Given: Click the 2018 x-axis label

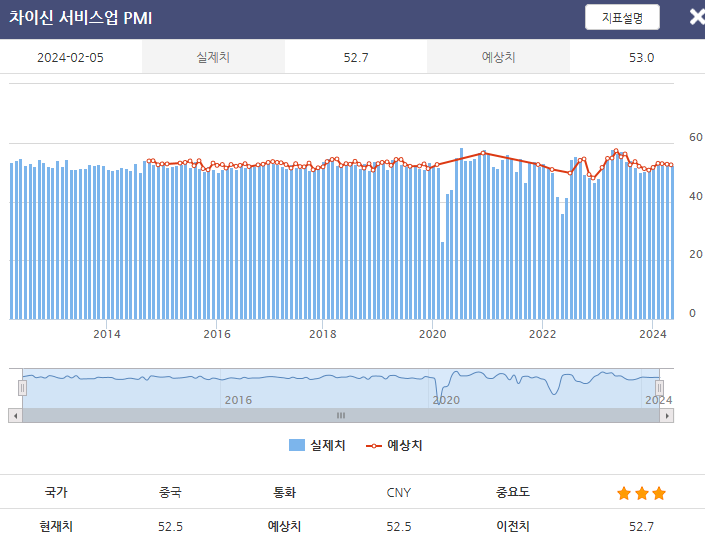Looking at the screenshot, I should coord(322,334).
